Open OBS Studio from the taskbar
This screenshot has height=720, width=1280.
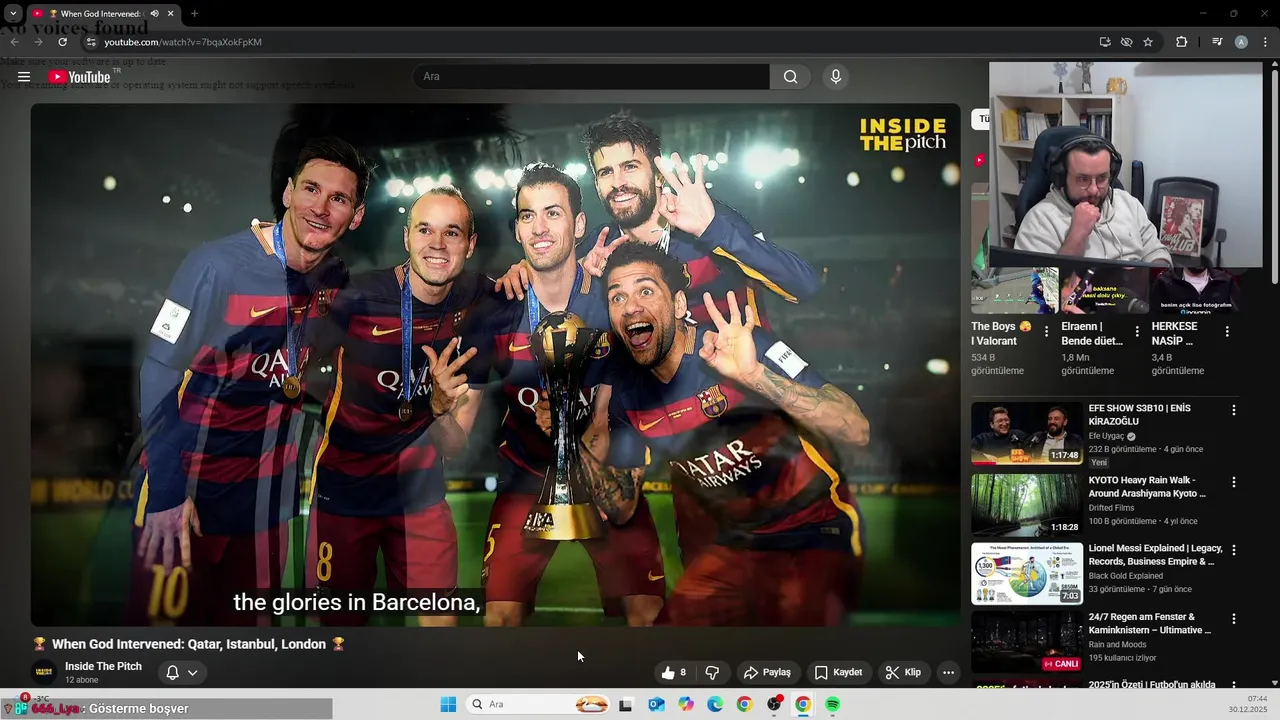tap(774, 704)
